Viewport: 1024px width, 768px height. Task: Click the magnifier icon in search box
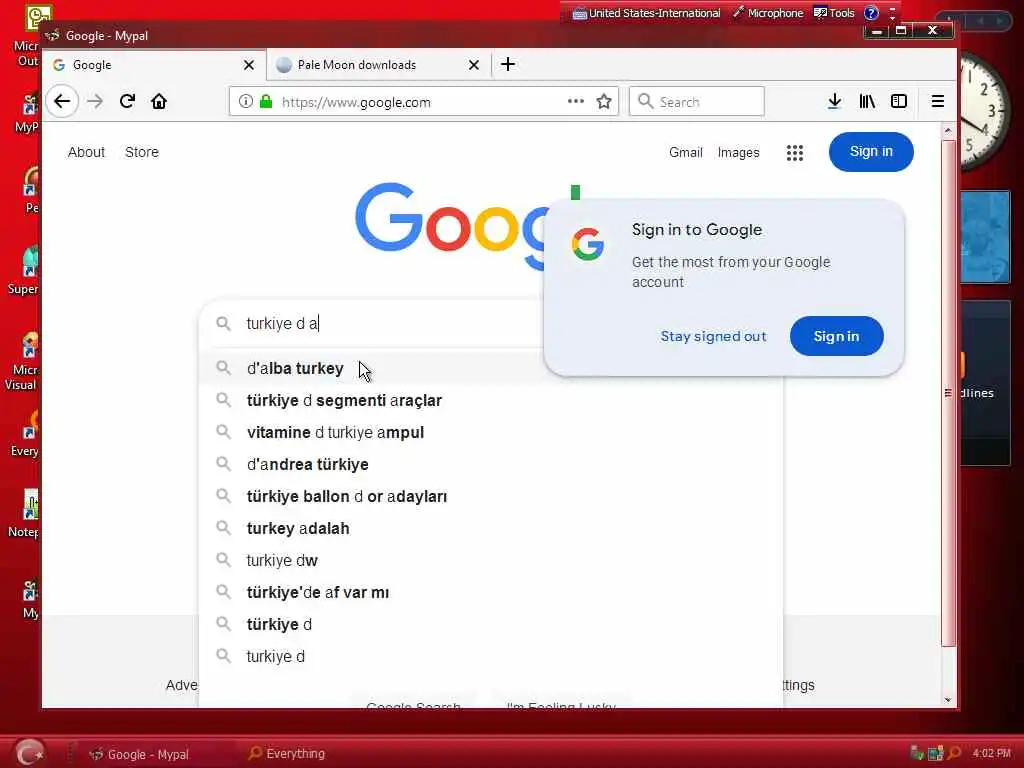tap(223, 323)
